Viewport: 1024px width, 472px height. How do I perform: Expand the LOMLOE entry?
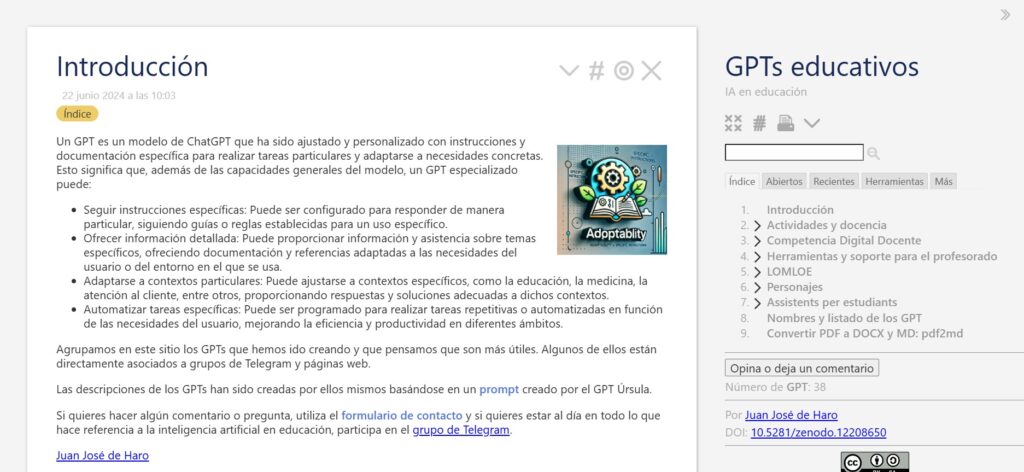click(x=758, y=272)
